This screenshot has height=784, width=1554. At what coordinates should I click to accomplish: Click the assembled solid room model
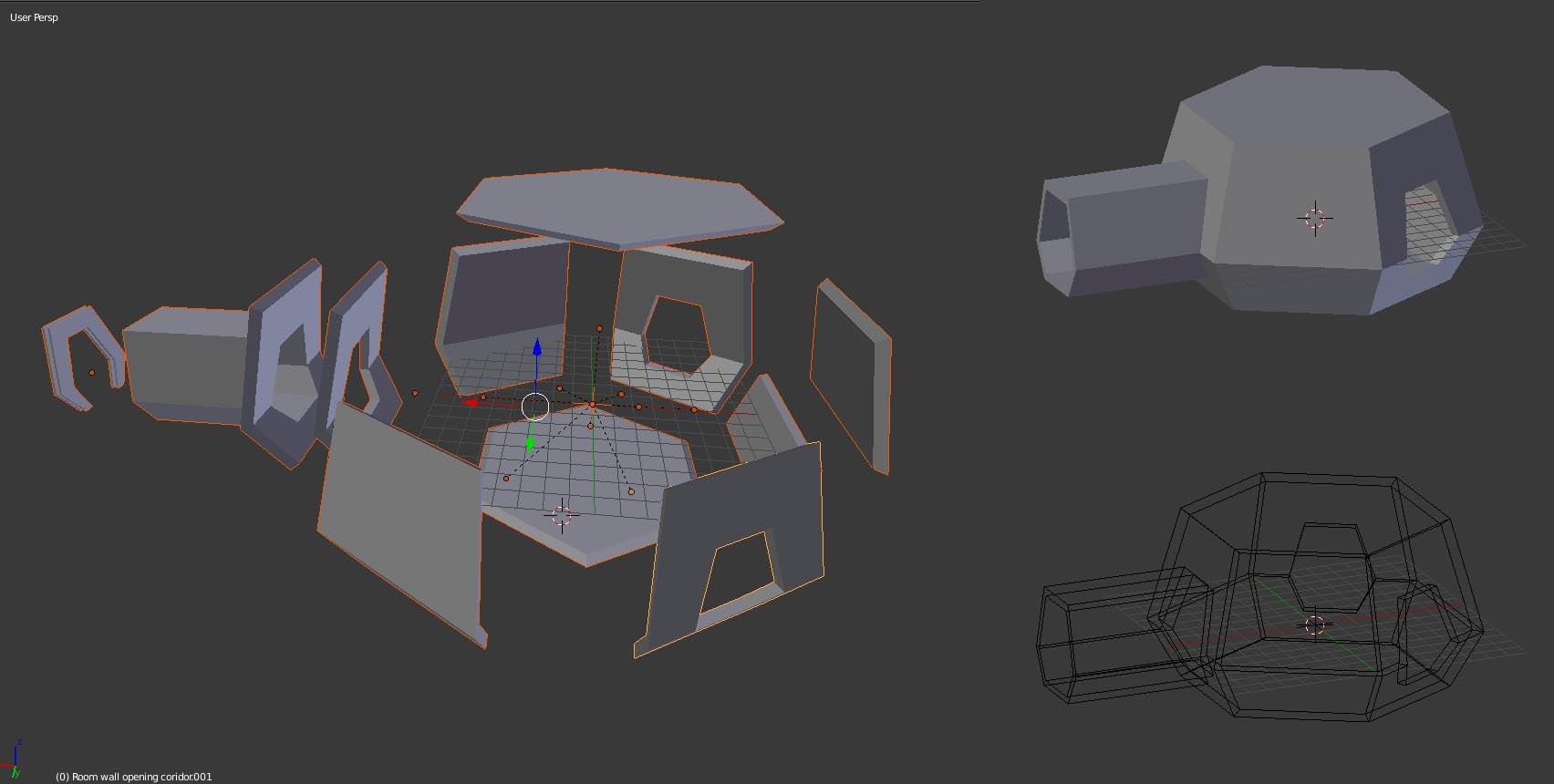coord(1259,191)
